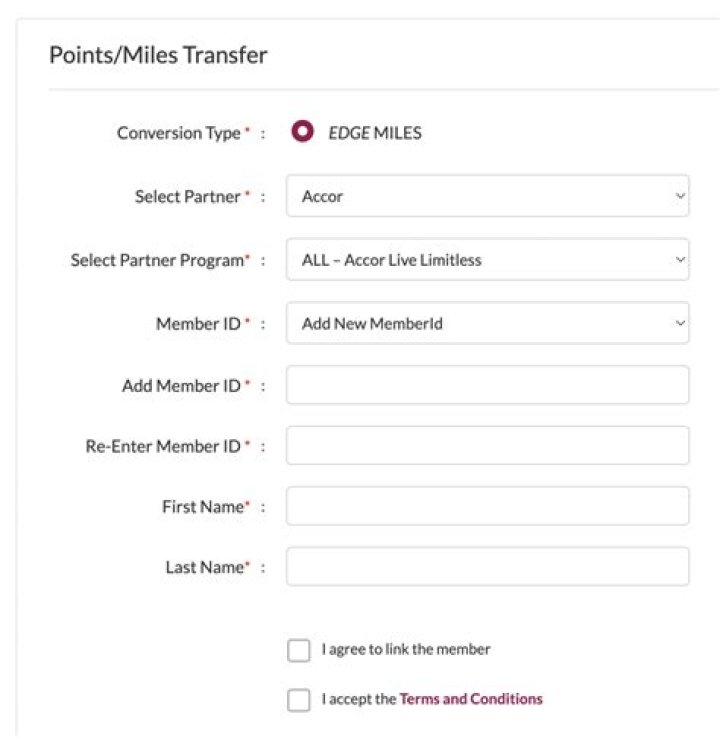Click the Add Member ID label

point(181,386)
